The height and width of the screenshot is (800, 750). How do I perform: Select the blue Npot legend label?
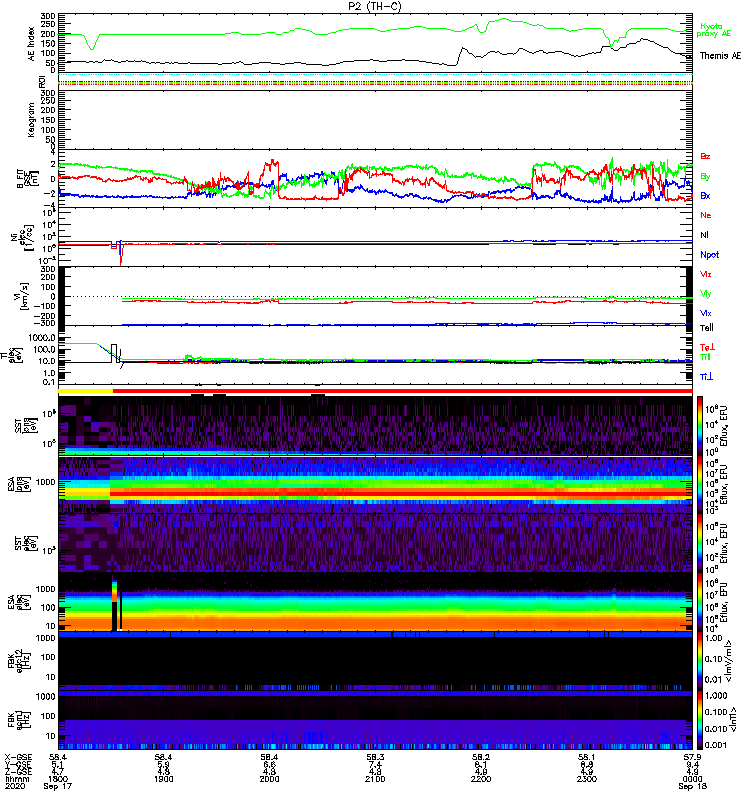(710, 255)
